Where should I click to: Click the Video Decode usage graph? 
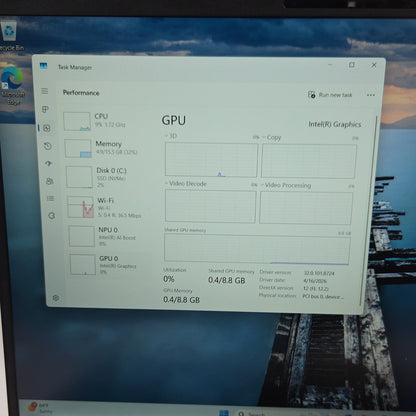pos(210,206)
